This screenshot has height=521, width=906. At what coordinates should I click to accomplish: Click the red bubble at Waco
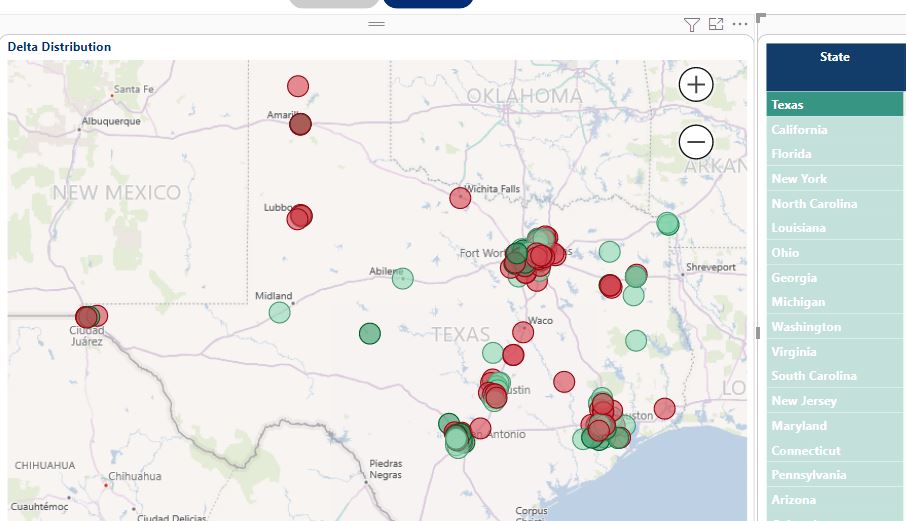pyautogui.click(x=523, y=332)
